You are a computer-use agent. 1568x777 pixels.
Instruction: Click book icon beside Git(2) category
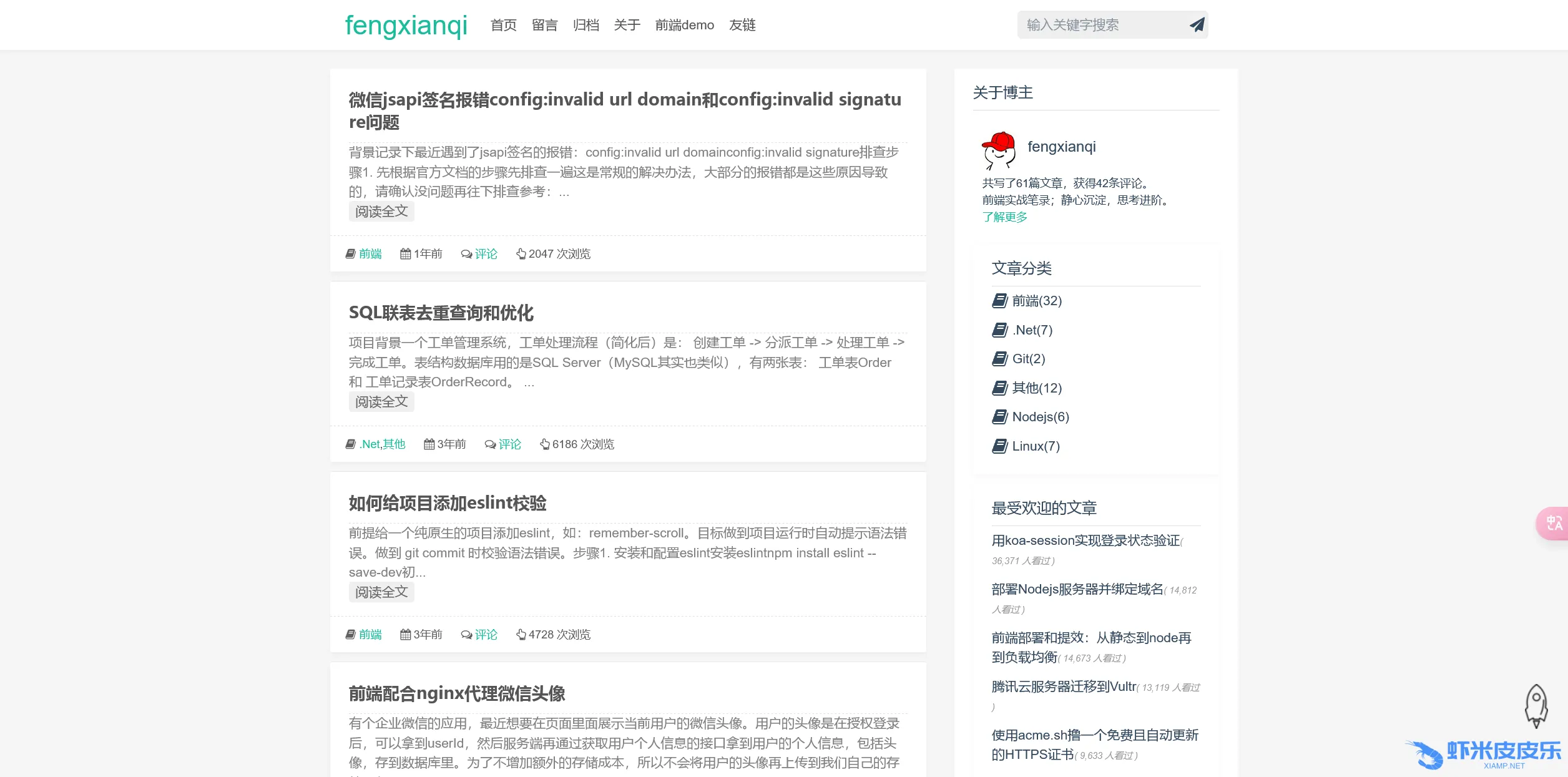click(999, 359)
